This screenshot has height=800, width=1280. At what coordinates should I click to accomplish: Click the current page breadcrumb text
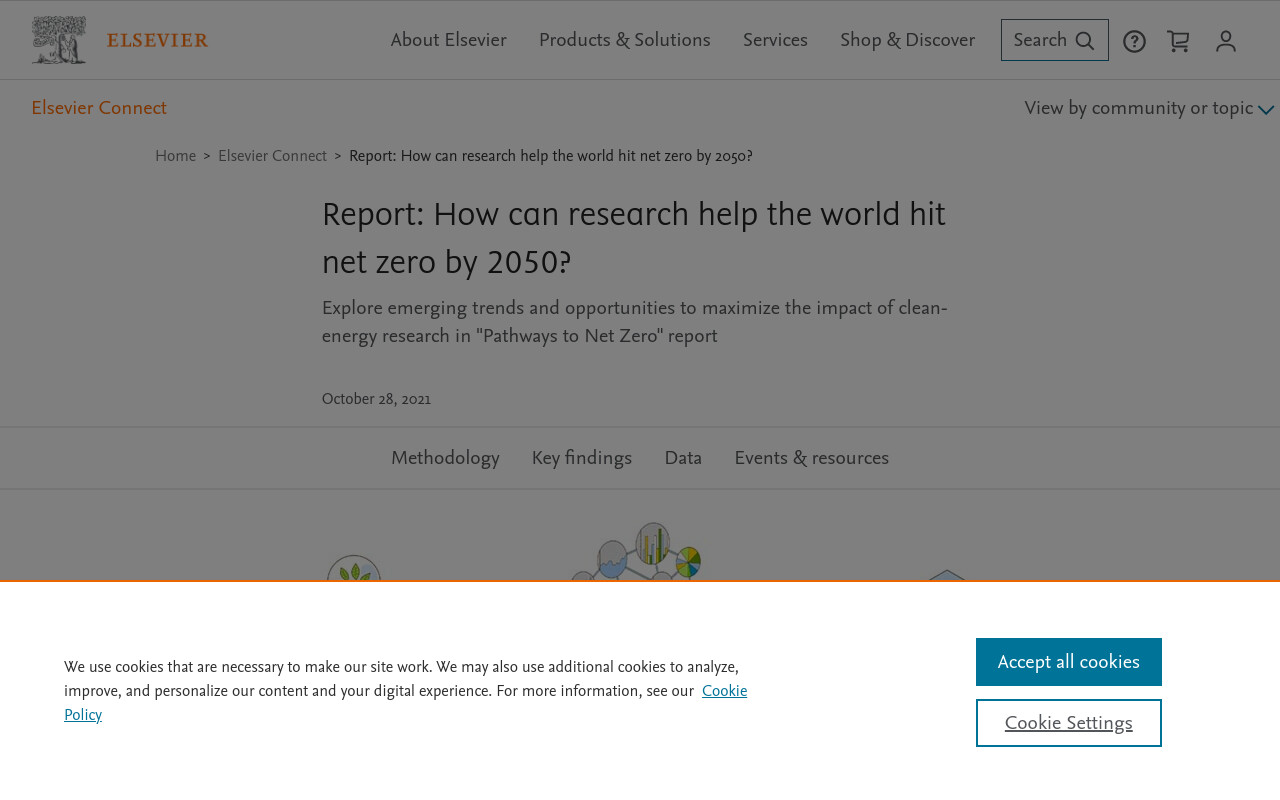tap(551, 156)
